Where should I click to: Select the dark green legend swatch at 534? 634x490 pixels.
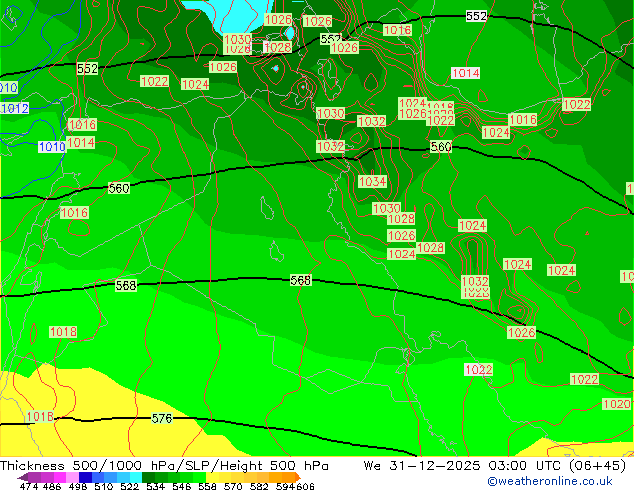pos(148,477)
